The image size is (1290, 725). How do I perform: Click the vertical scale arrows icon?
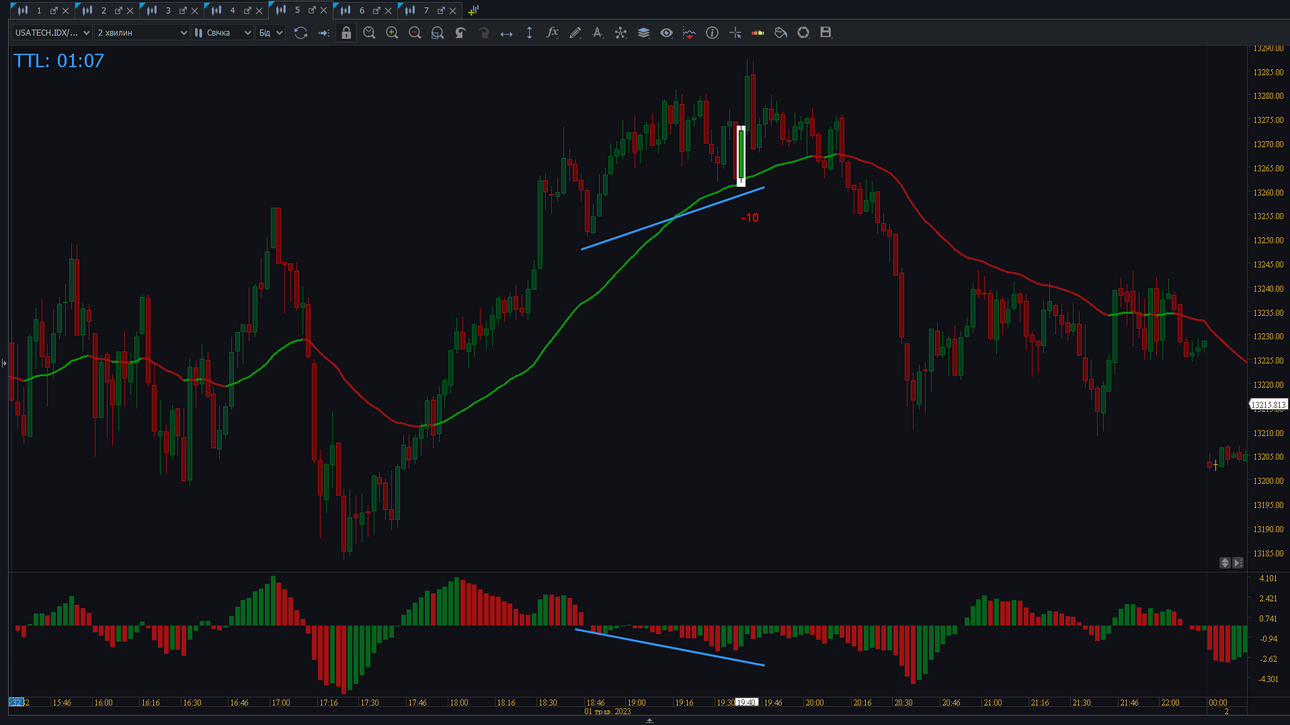[x=529, y=33]
